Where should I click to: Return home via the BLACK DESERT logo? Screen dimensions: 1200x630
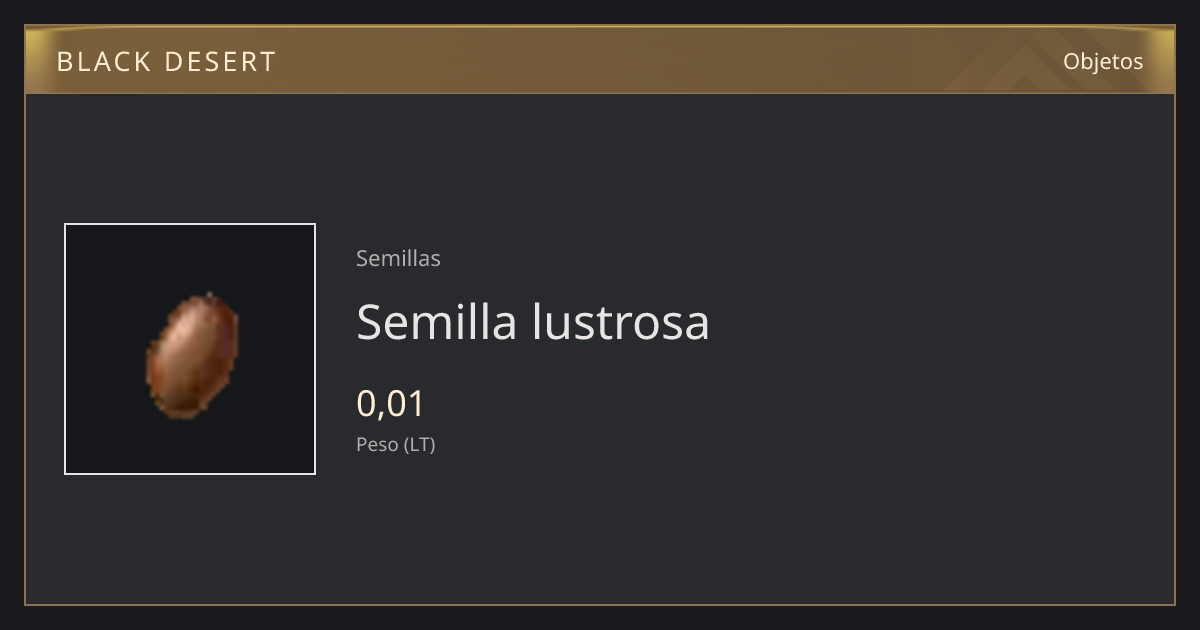(166, 62)
